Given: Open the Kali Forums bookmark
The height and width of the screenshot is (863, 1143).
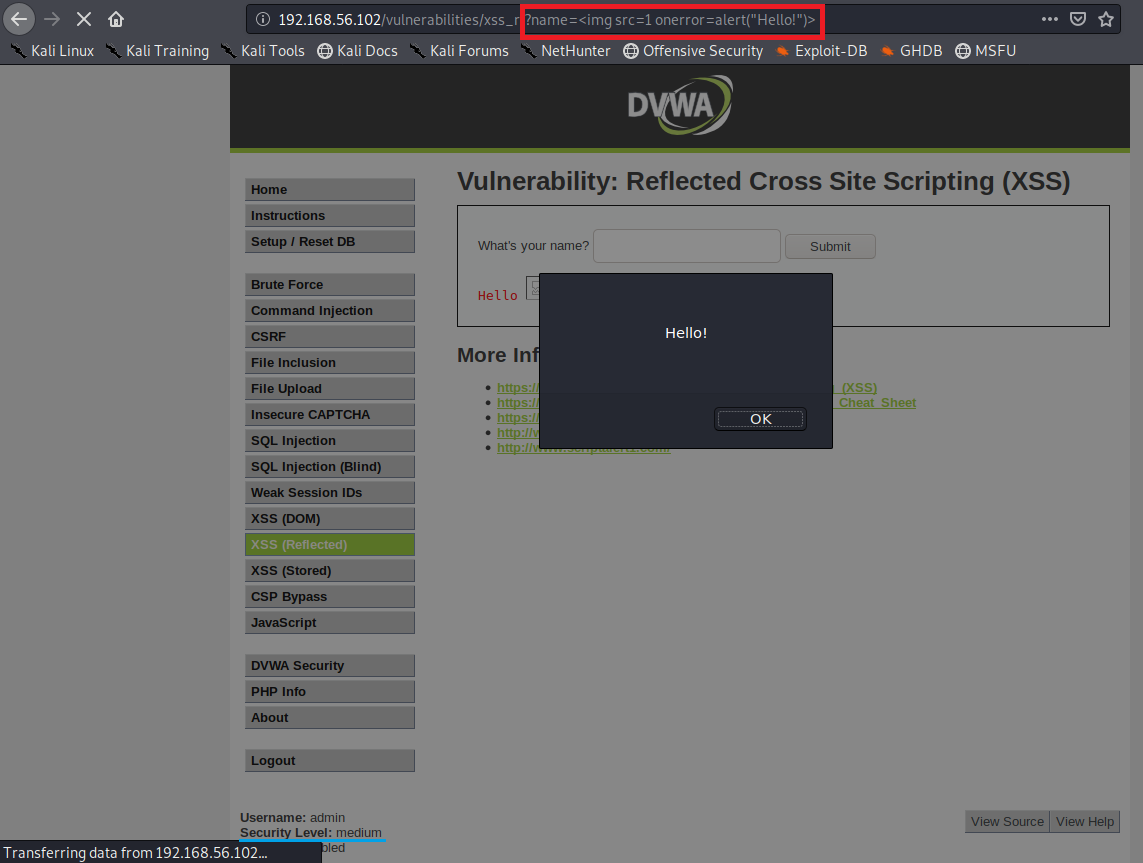Looking at the screenshot, I should [x=459, y=51].
